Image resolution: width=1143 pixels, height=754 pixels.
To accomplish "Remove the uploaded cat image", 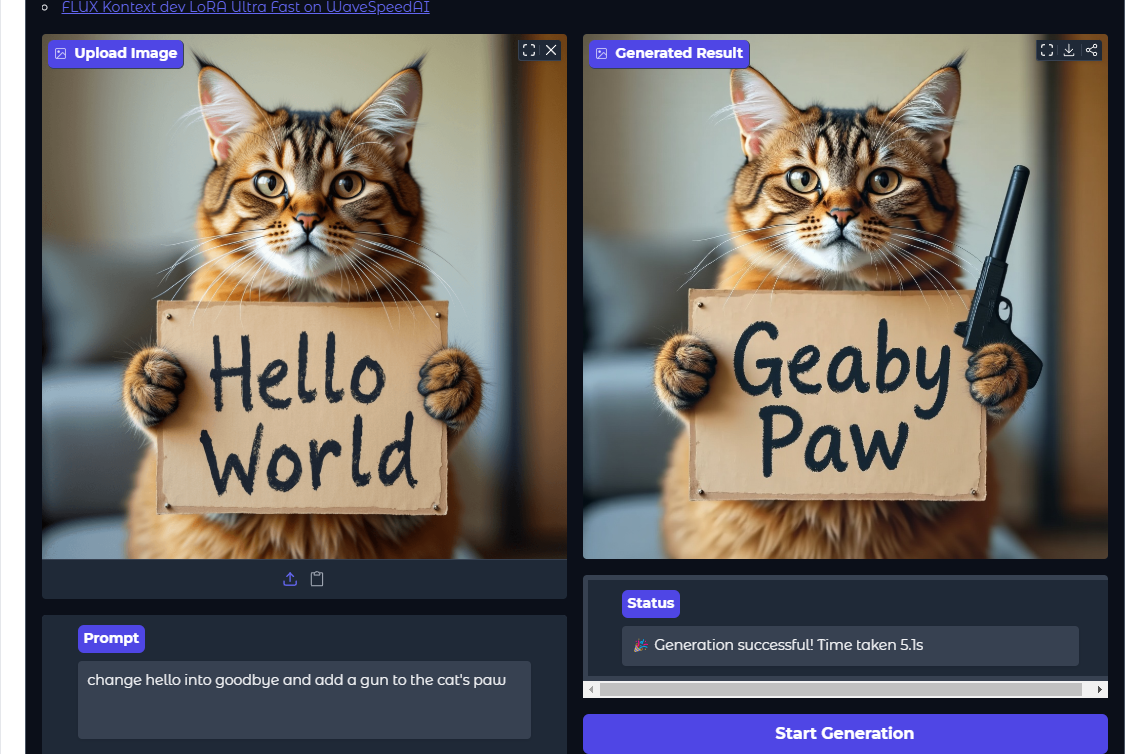I will 551,50.
